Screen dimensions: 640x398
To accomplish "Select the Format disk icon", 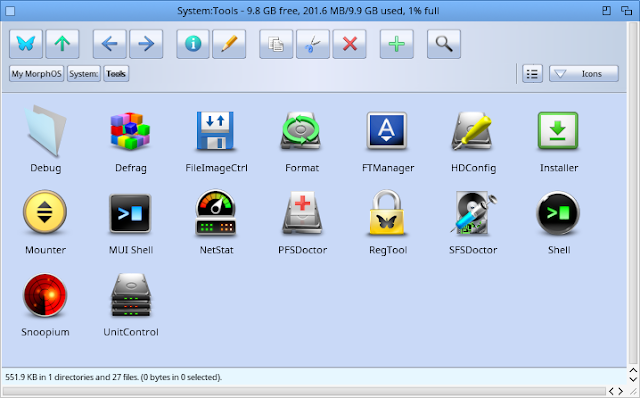I will point(301,131).
